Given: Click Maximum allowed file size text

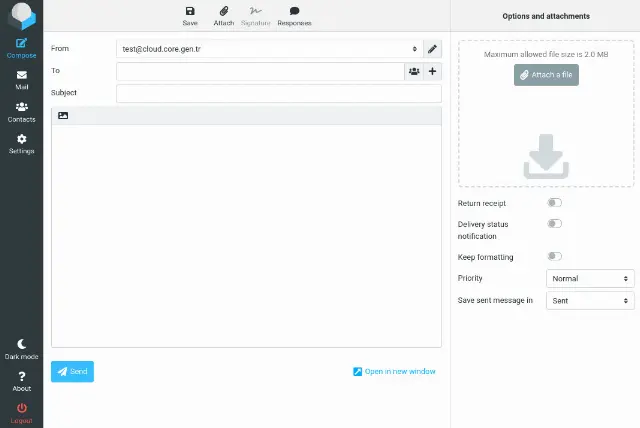Looking at the screenshot, I should (x=546, y=54).
